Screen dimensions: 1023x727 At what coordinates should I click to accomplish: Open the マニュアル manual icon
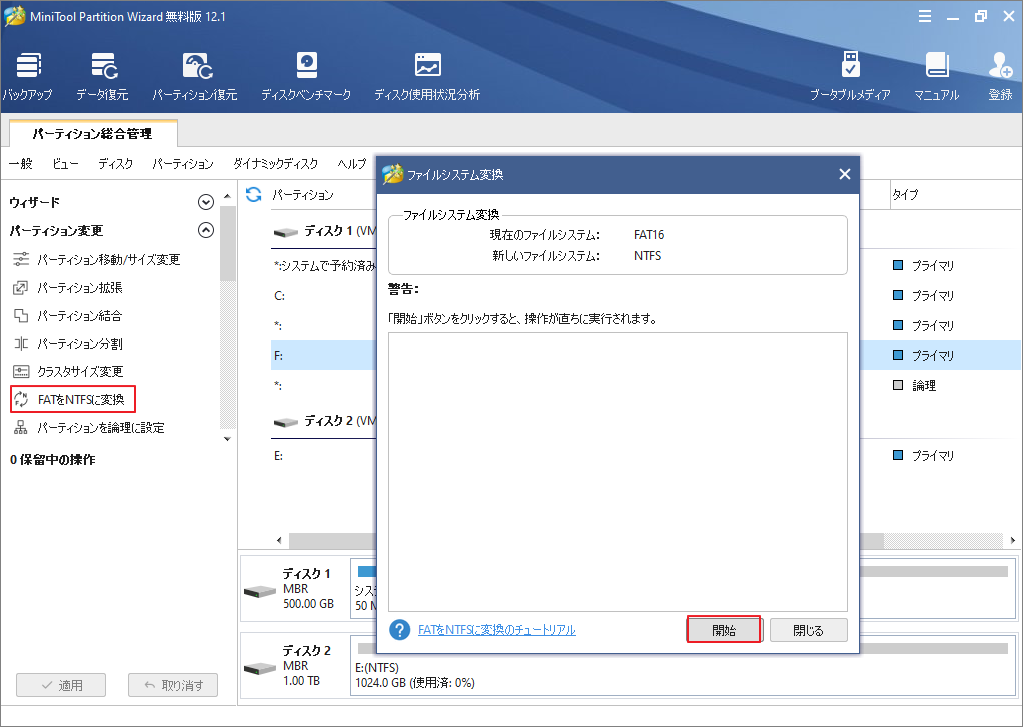point(936,67)
